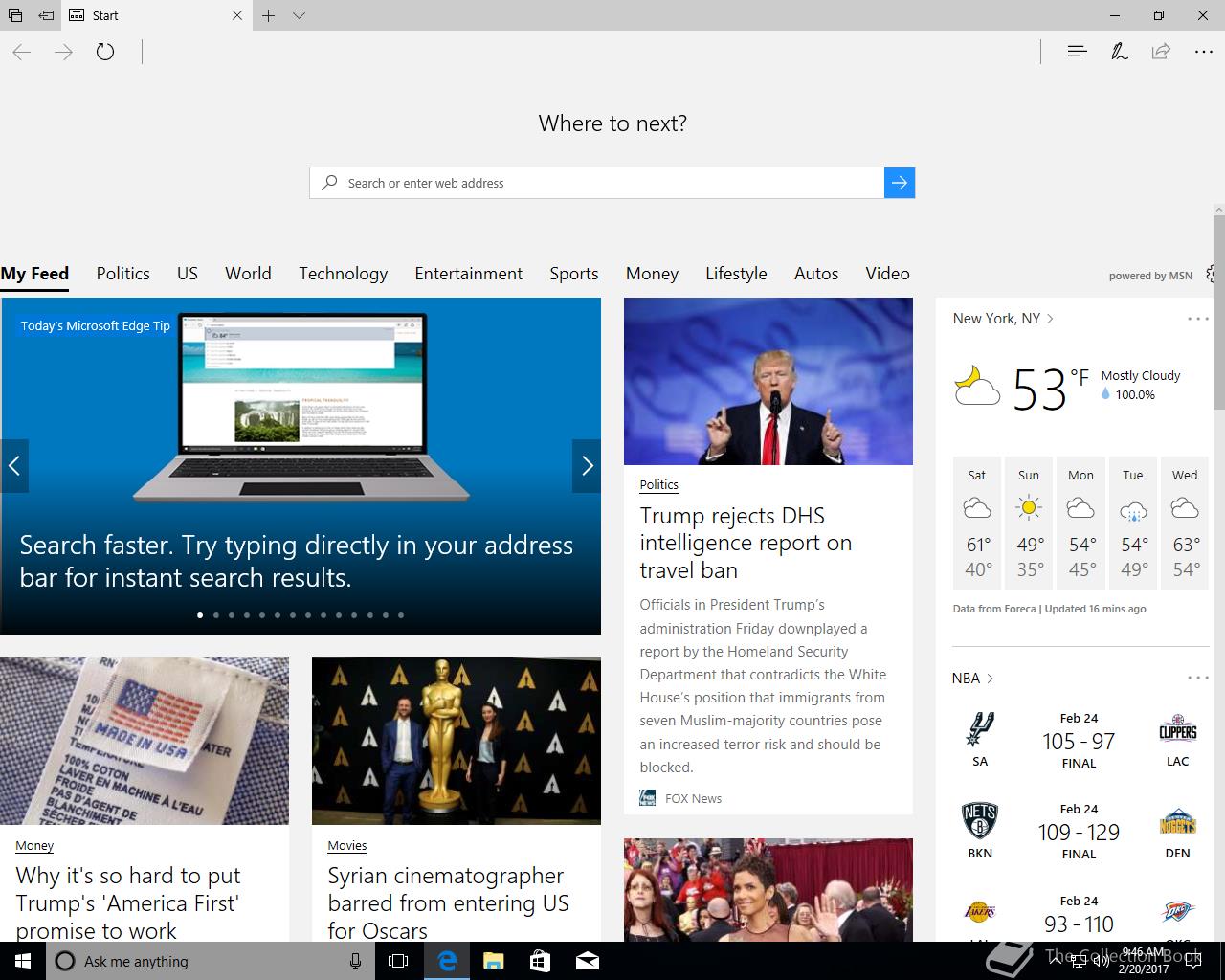Set these tabs aside icon
Image resolution: width=1225 pixels, height=980 pixels.
pyautogui.click(x=46, y=15)
